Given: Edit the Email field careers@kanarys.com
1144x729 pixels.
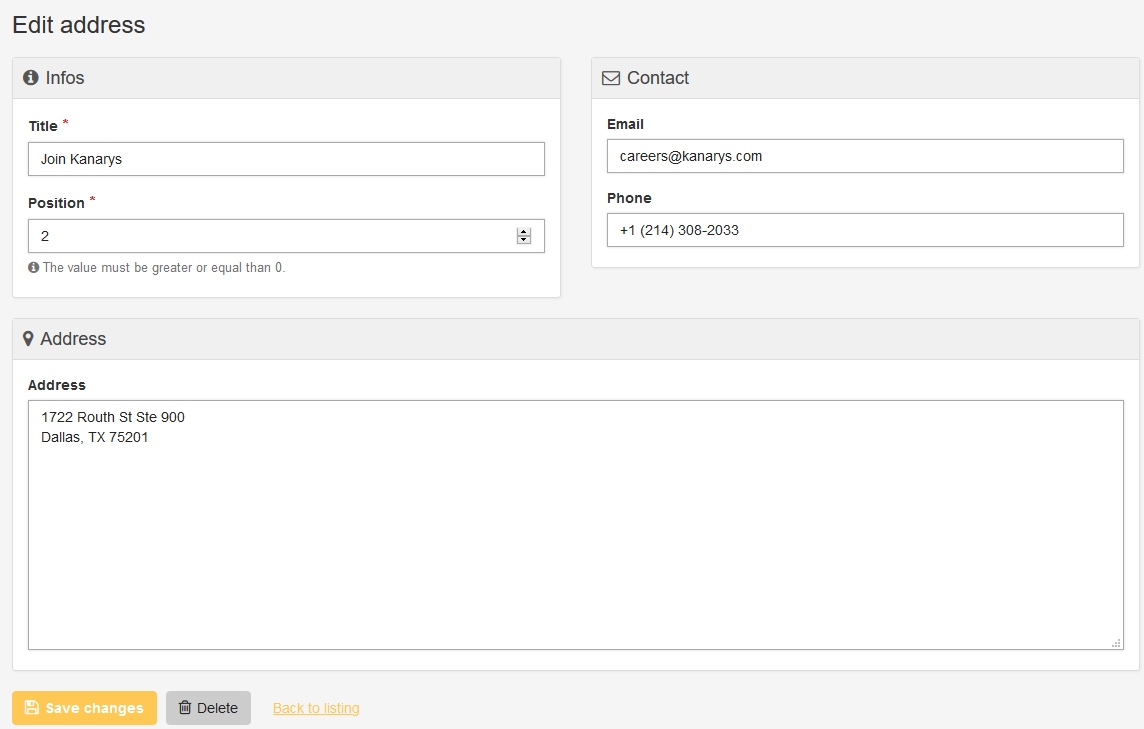Looking at the screenshot, I should (x=865, y=156).
